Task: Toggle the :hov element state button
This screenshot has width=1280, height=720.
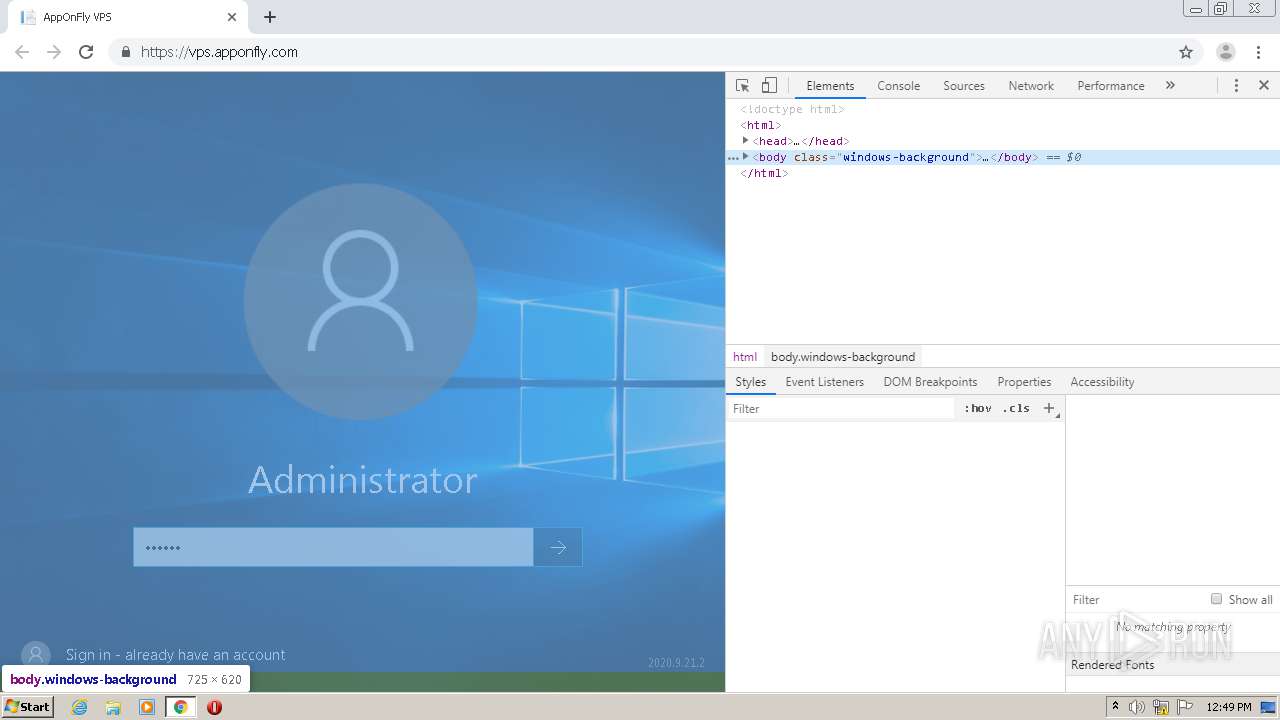Action: pyautogui.click(x=977, y=409)
